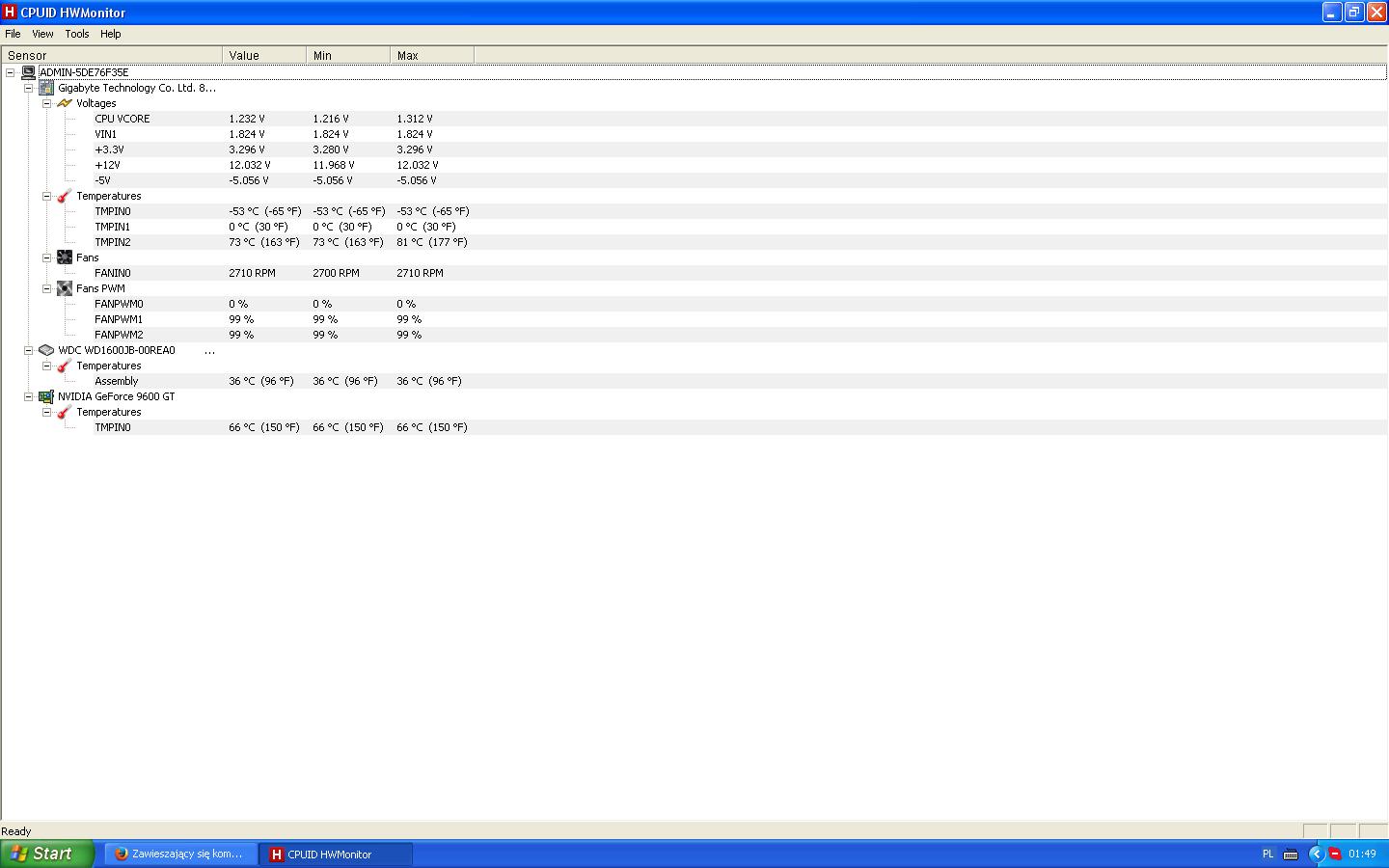Click the CPUID HWMonitor taskbar button
The image size is (1389, 868).
(x=337, y=854)
